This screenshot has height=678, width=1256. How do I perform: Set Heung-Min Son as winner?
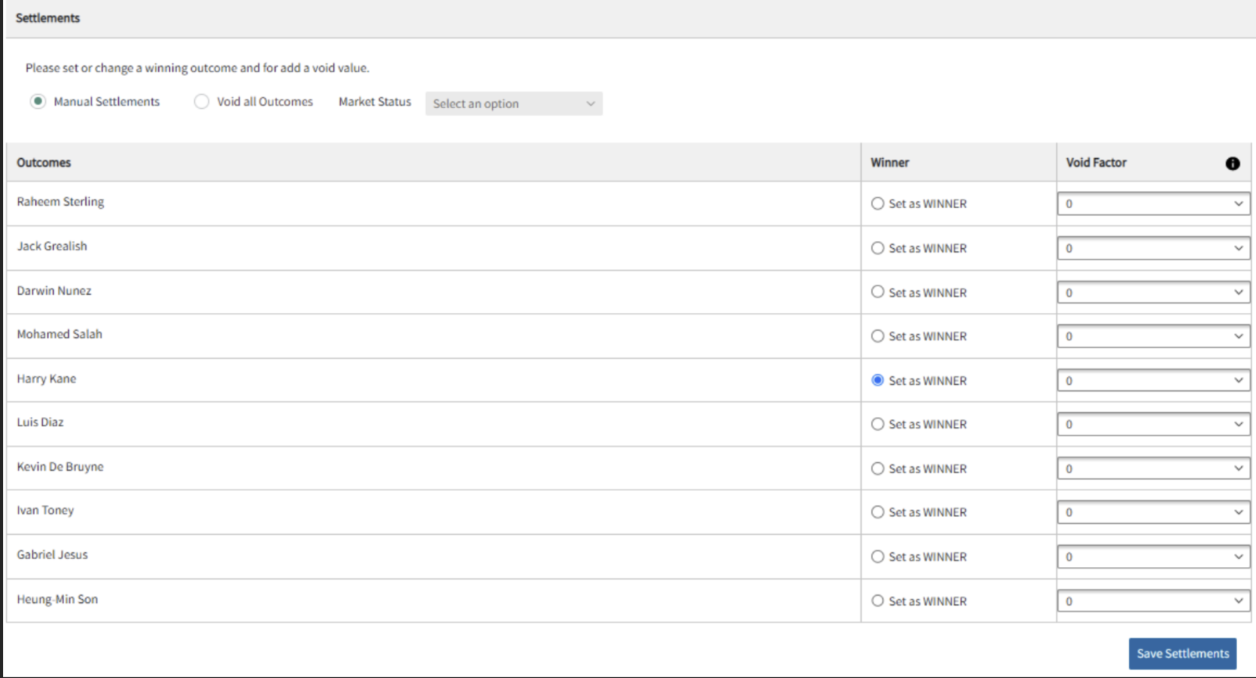click(878, 601)
